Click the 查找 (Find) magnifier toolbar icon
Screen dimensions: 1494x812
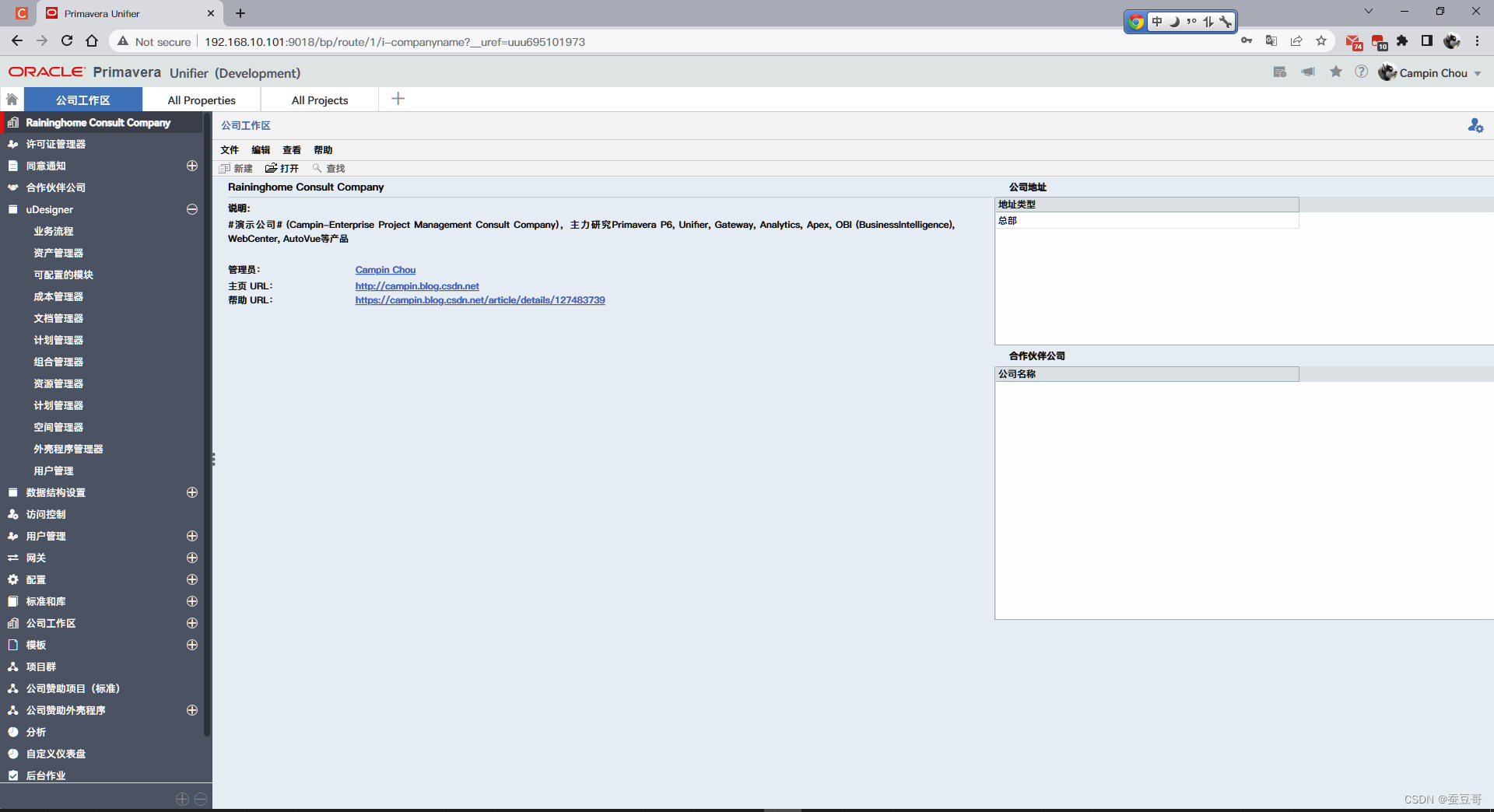point(319,168)
